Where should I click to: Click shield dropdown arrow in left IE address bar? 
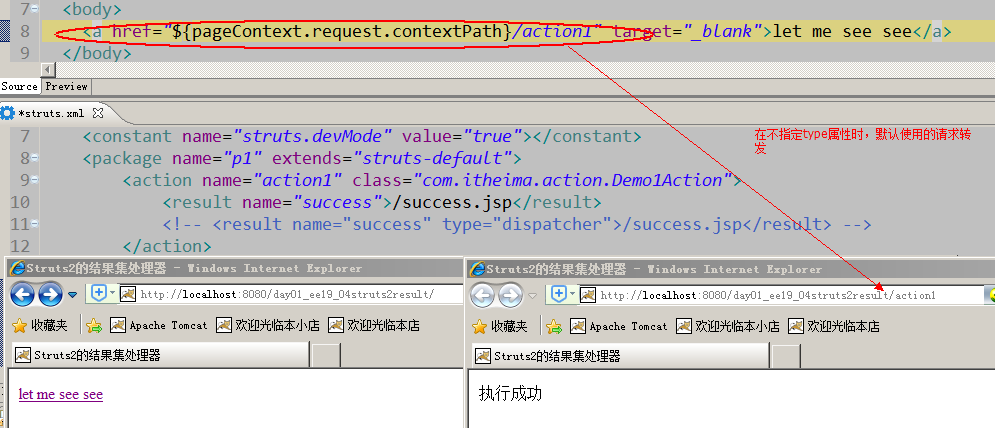point(112,294)
